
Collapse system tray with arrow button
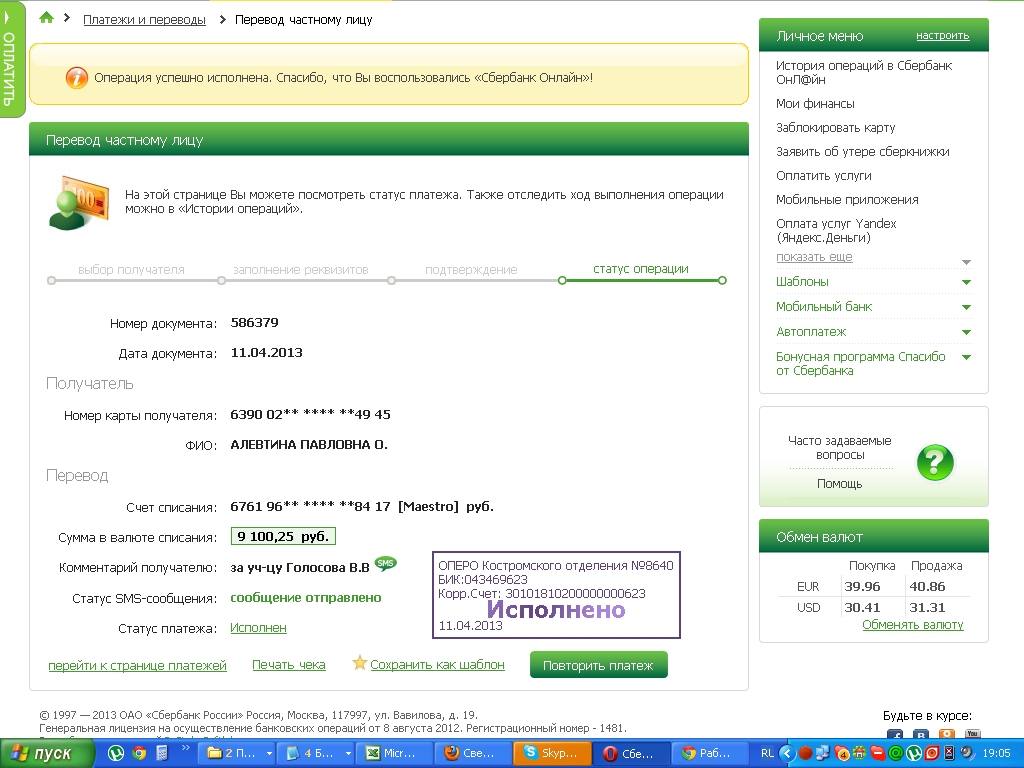(787, 754)
